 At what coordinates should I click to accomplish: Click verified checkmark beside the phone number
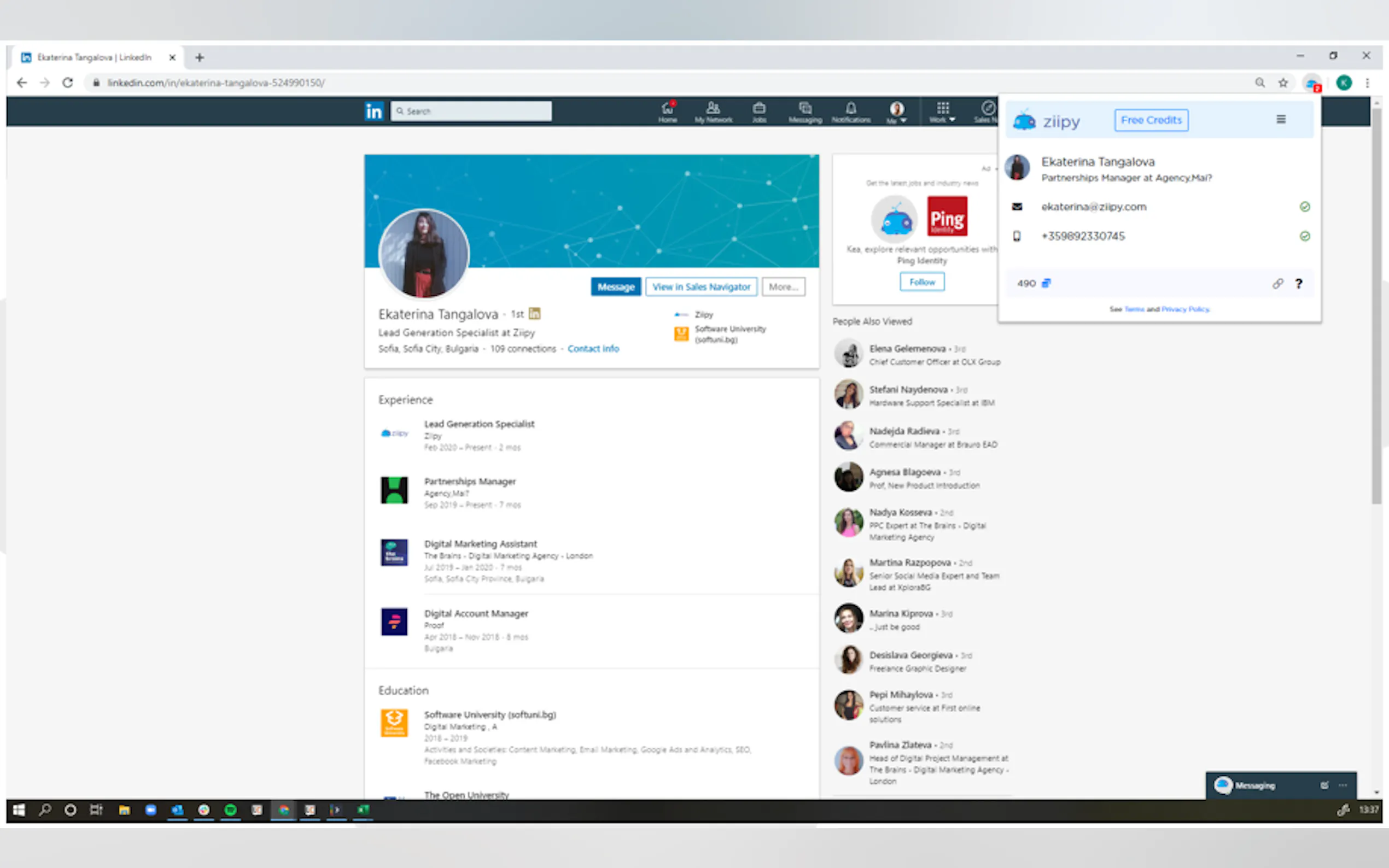[x=1304, y=236]
